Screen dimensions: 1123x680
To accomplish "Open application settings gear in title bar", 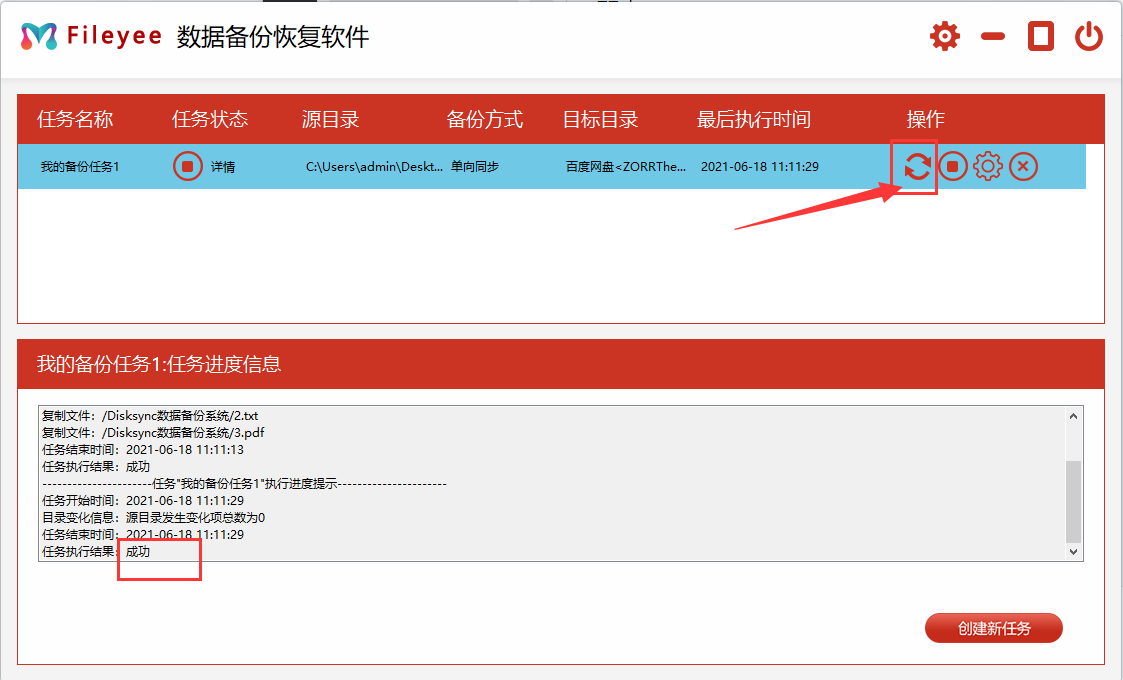I will tap(944, 38).
